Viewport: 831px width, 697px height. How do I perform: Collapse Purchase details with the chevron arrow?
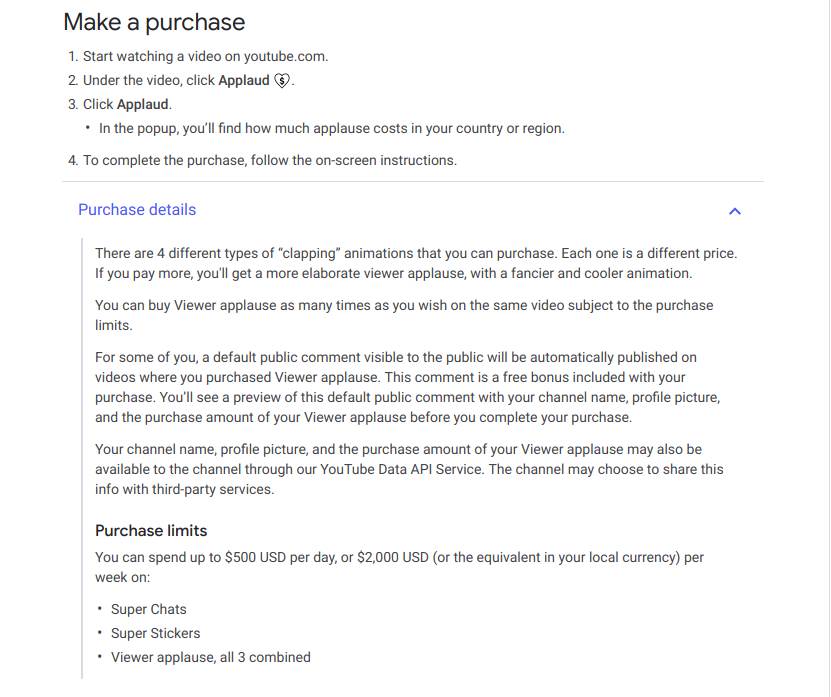pyautogui.click(x=735, y=211)
